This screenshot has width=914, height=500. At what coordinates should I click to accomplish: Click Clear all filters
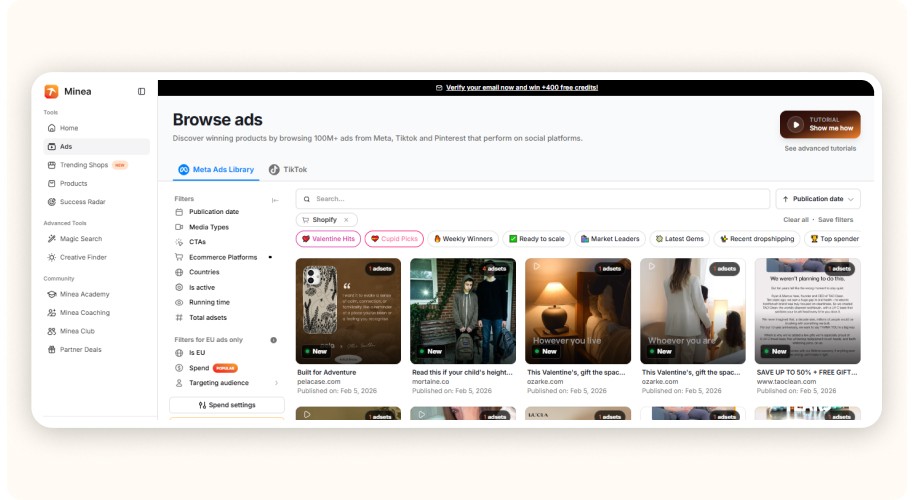coord(796,220)
